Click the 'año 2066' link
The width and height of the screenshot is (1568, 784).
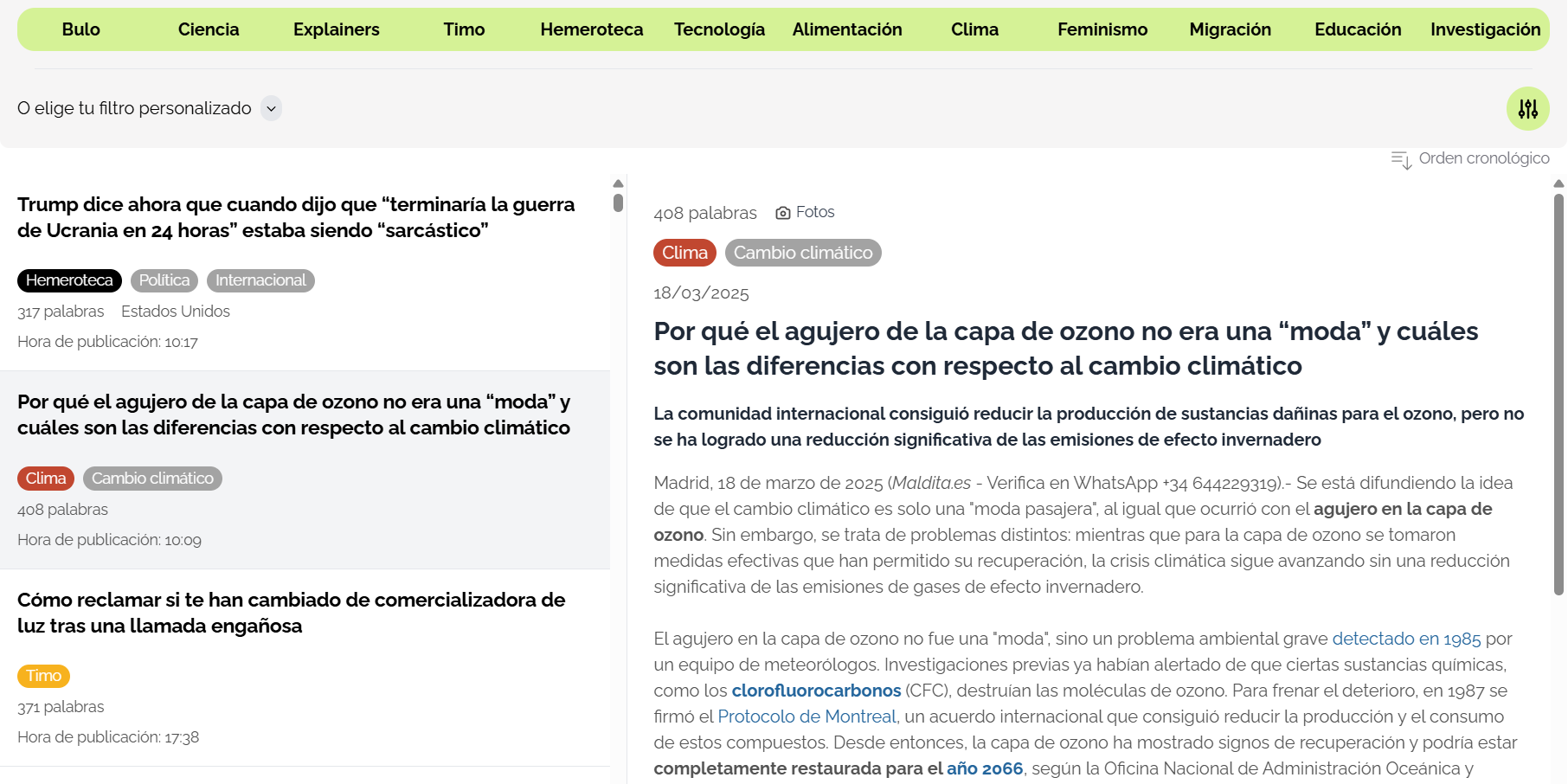984,768
